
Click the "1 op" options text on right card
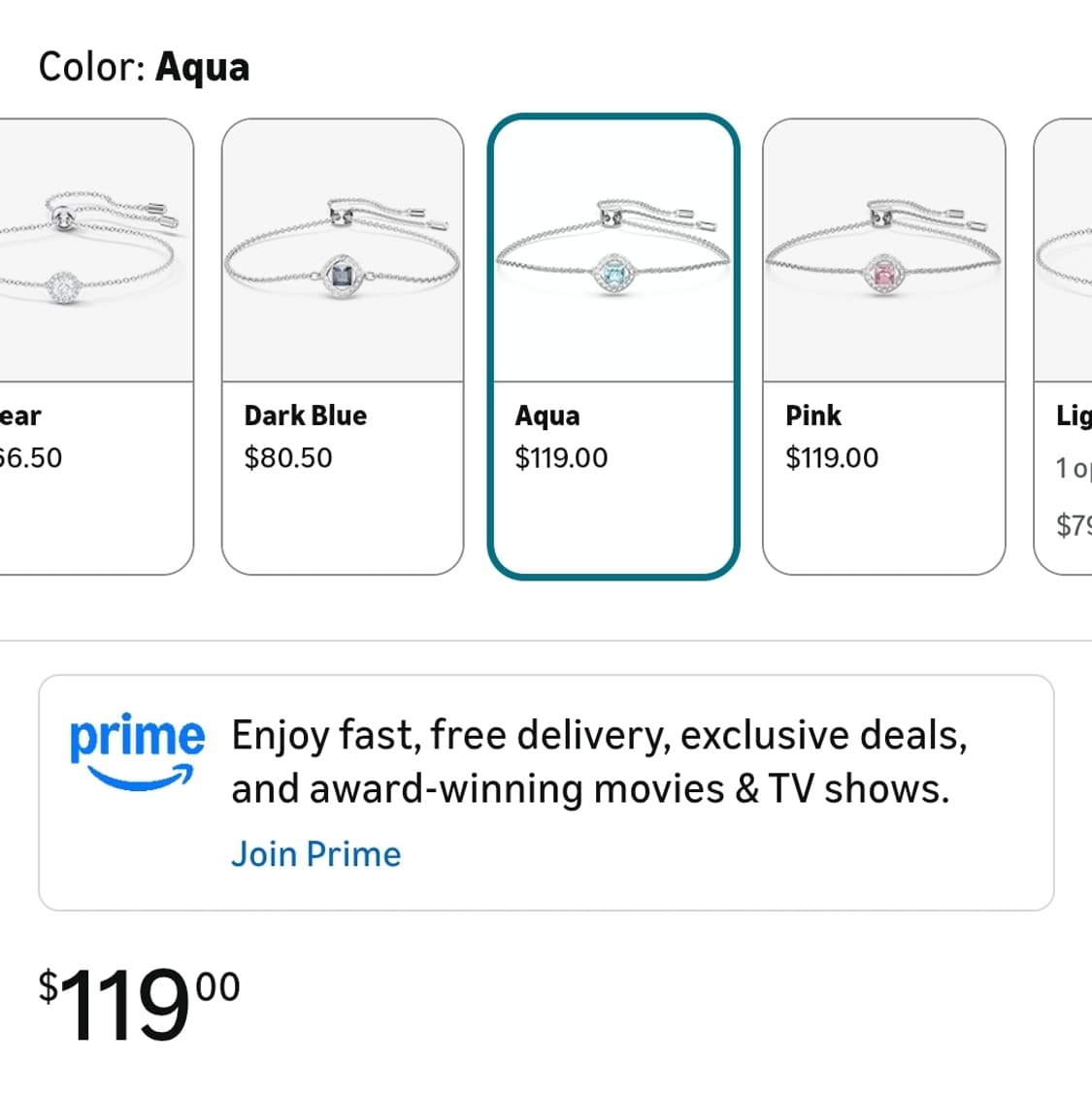pyautogui.click(x=1074, y=469)
